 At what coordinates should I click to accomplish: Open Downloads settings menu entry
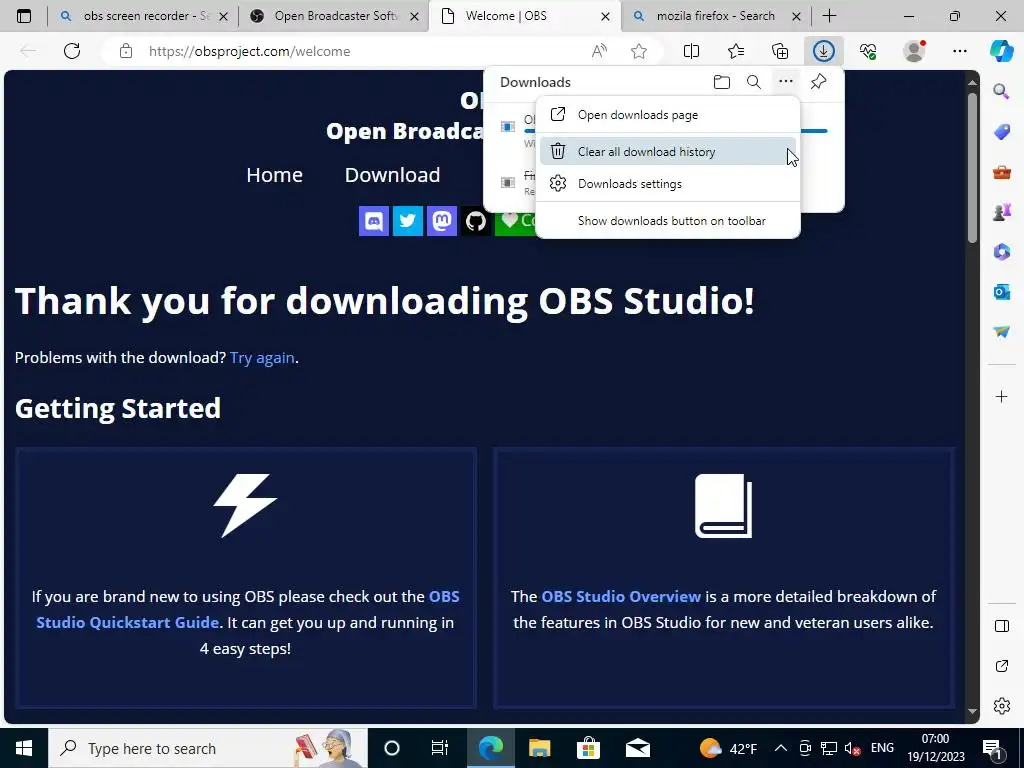[667, 184]
